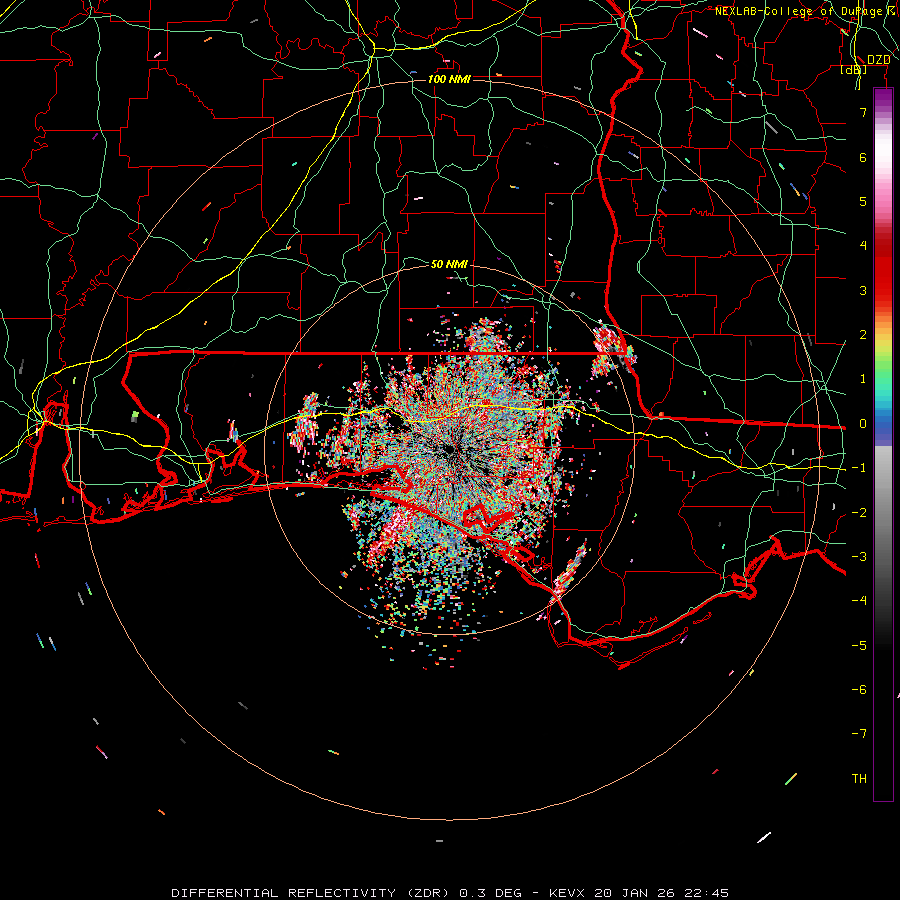Select the -5 dB scale label
This screenshot has height=900, width=900.
tap(859, 646)
